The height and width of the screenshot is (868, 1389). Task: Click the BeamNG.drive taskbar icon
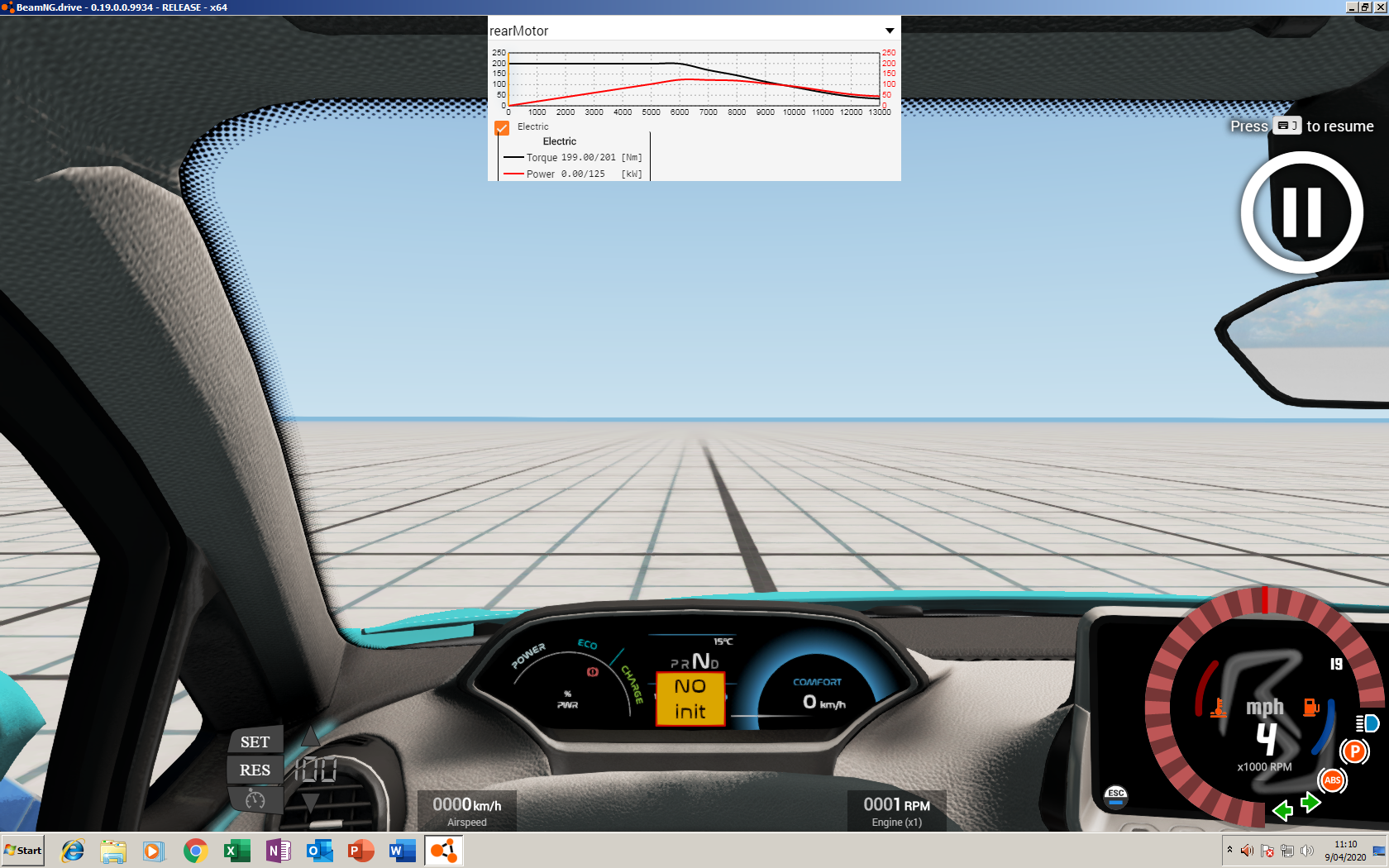click(x=444, y=850)
